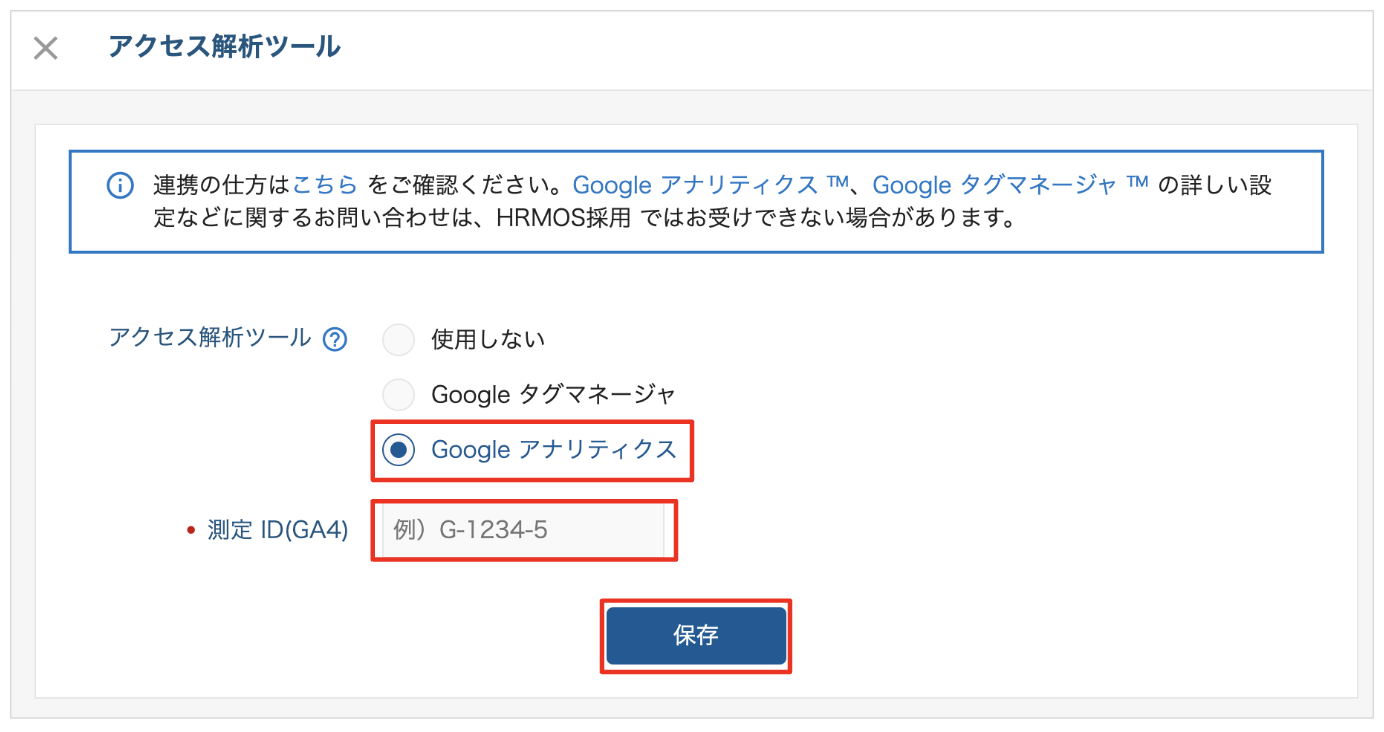Click the 使用しない option label text
Image resolution: width=1384 pixels, height=732 pixels.
click(488, 340)
